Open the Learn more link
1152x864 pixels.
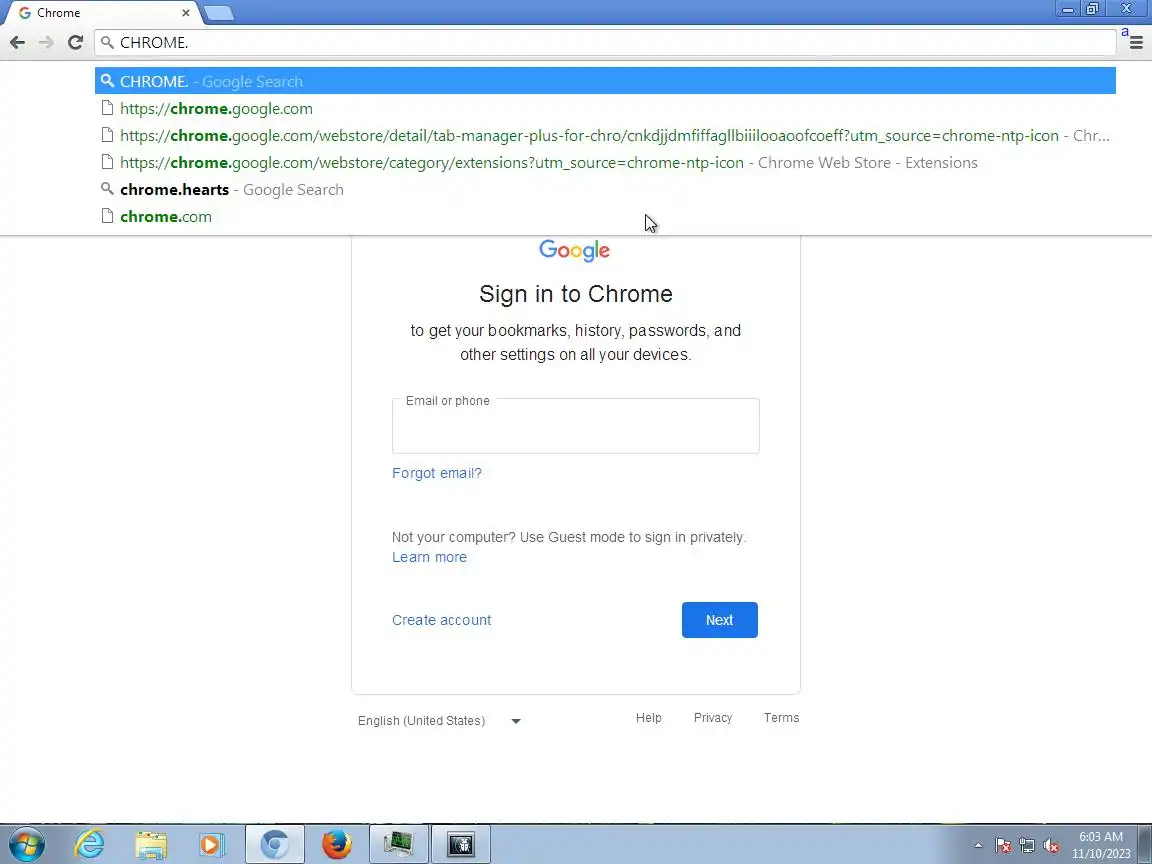pos(429,557)
